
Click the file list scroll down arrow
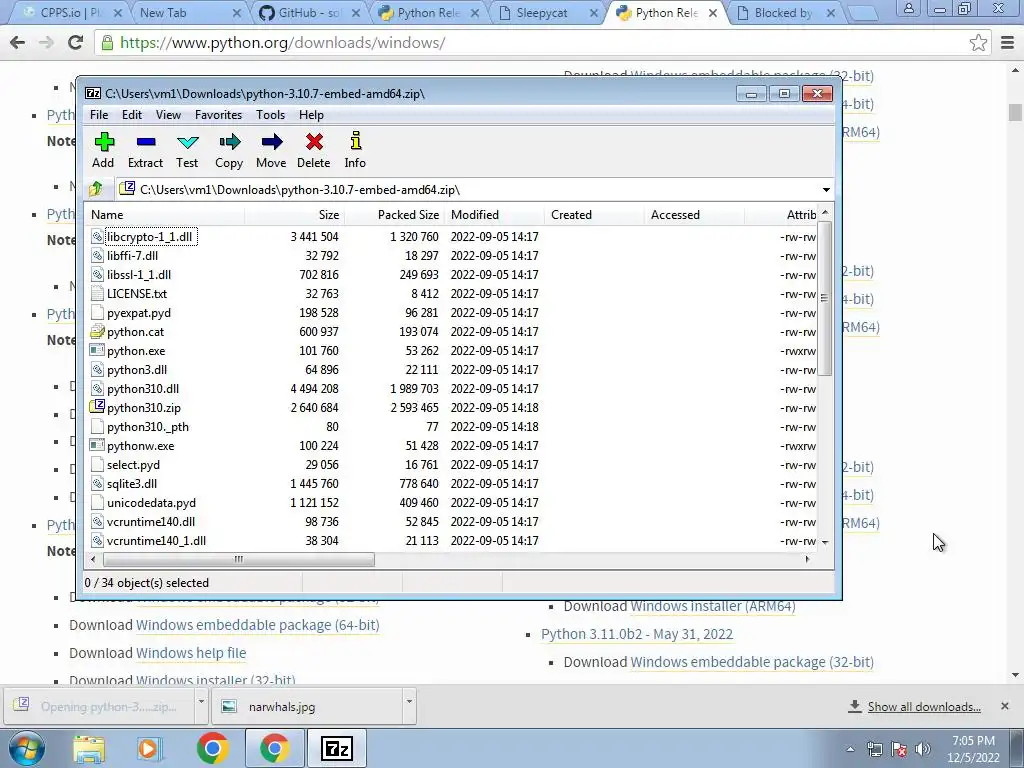point(825,542)
